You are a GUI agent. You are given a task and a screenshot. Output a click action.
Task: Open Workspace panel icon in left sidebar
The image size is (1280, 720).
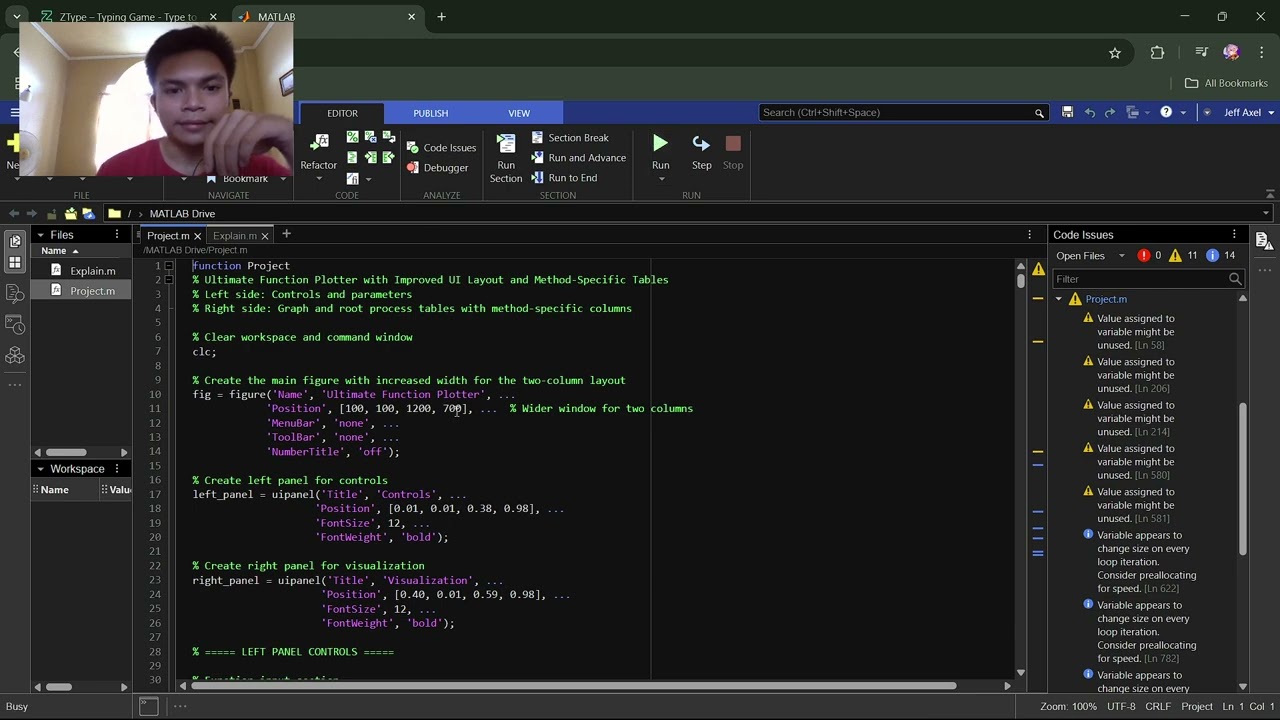[15, 262]
